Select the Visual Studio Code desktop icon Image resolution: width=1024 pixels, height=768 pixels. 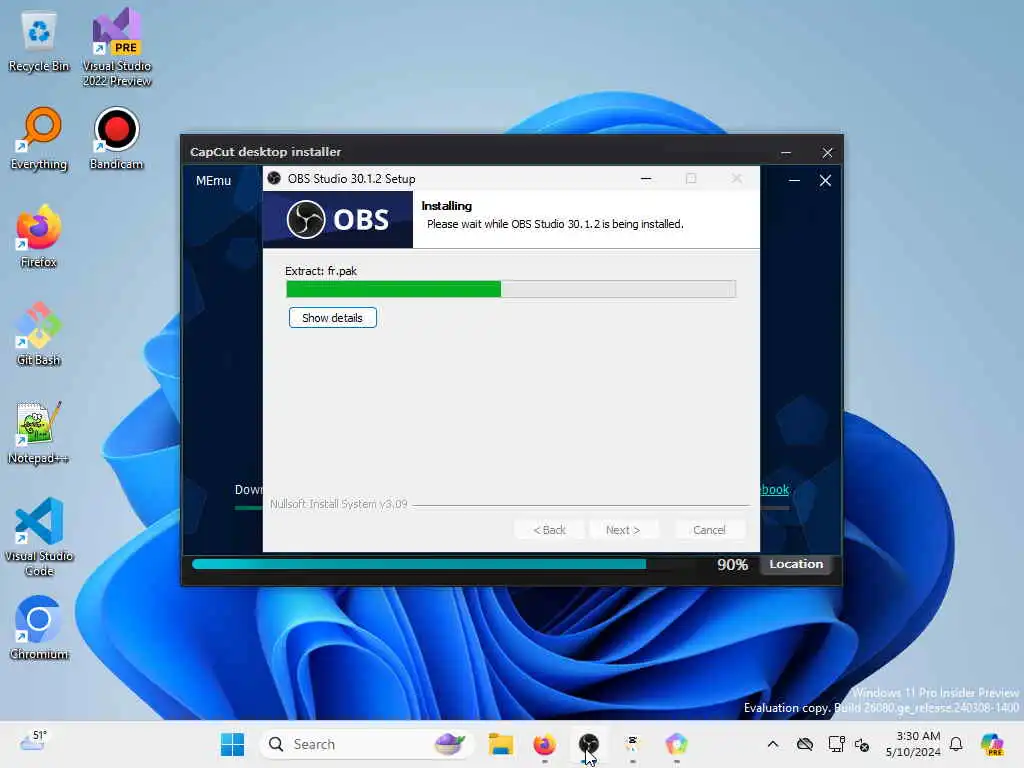[x=39, y=537]
